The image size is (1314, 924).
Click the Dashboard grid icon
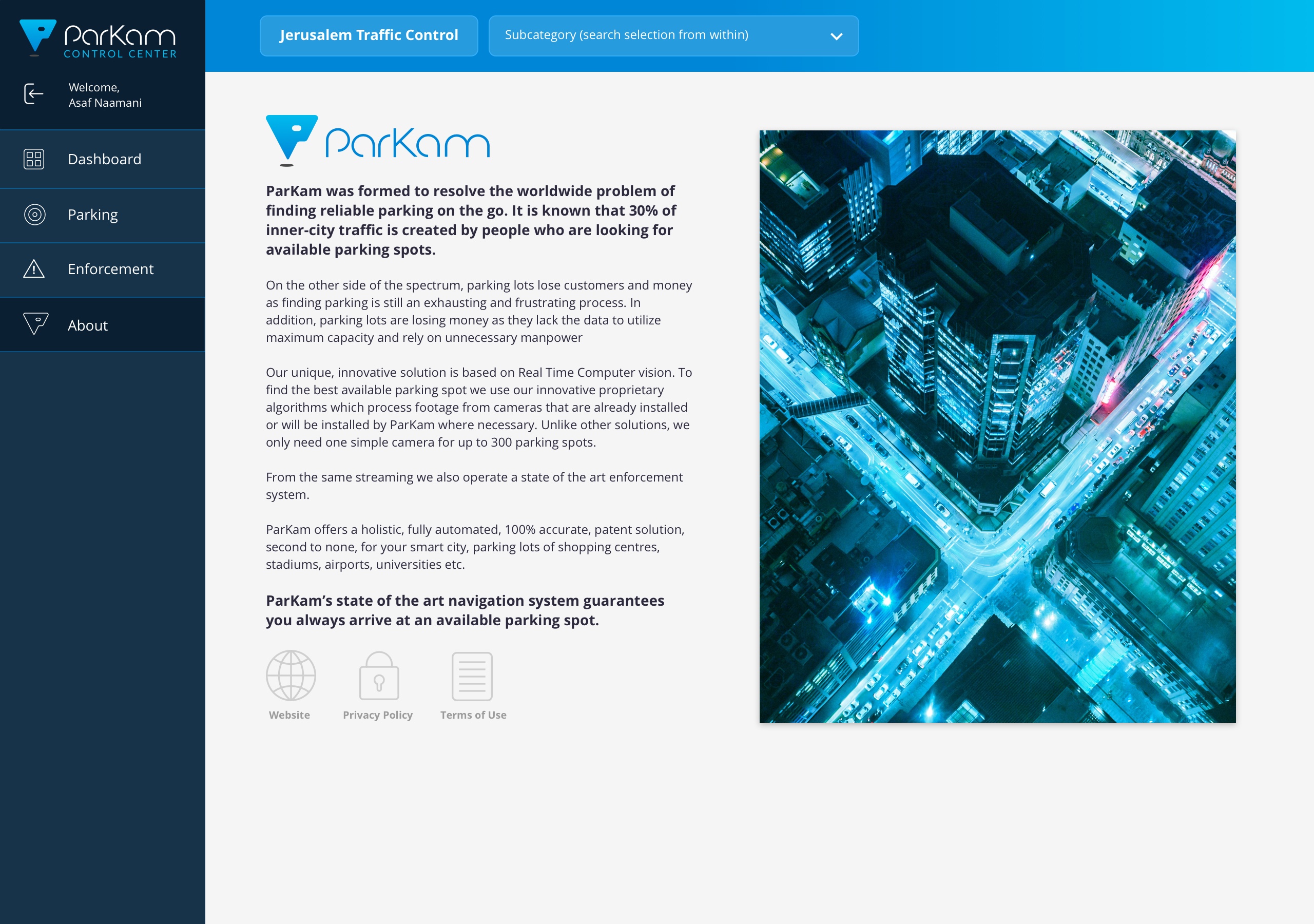[34, 159]
